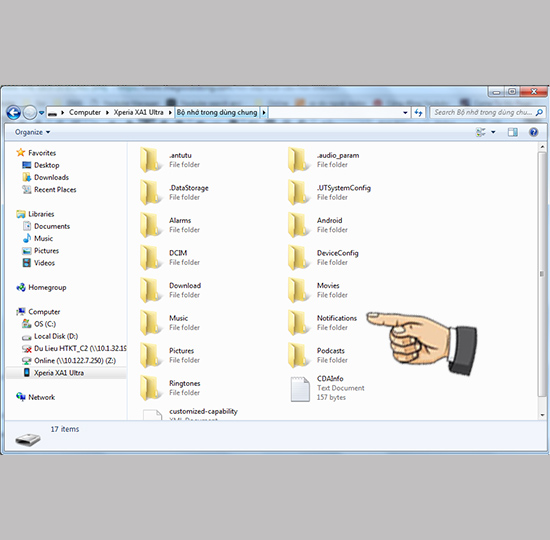Select the CDAInfo text document icon
Image resolution: width=550 pixels, height=540 pixels.
[x=300, y=389]
